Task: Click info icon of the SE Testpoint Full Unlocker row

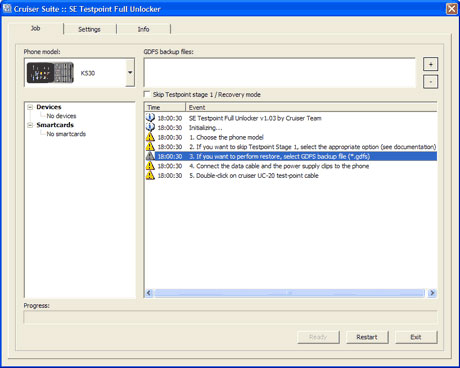Action: click(x=150, y=118)
